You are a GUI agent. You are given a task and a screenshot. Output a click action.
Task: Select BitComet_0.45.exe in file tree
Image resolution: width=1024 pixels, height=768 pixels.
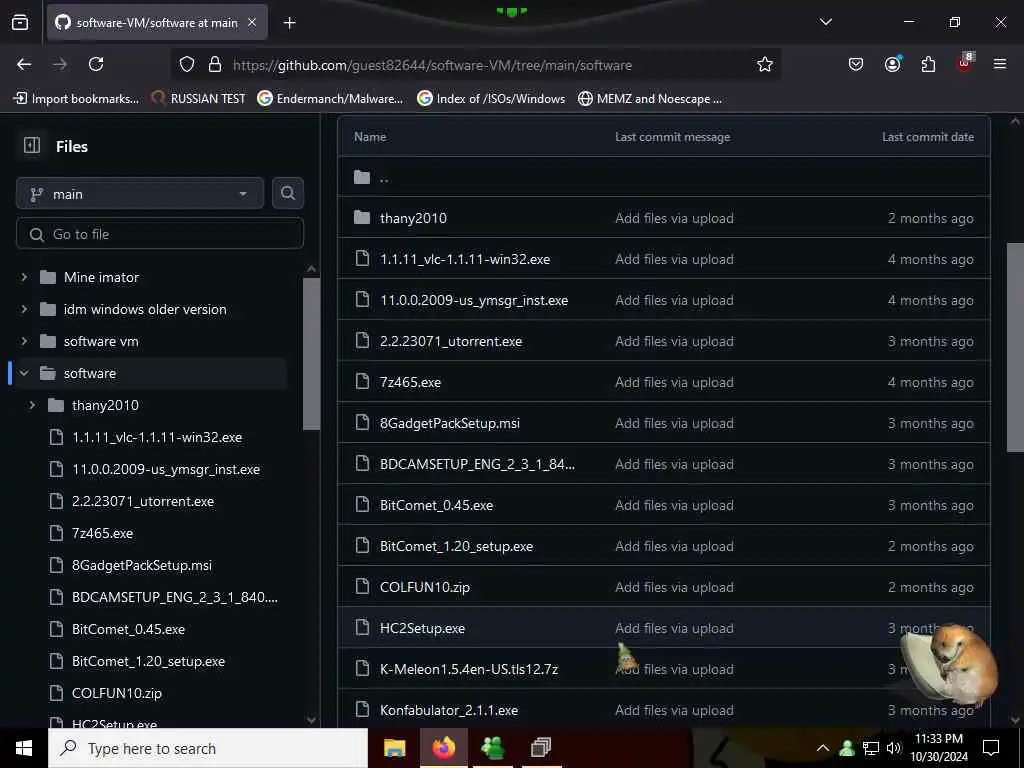129,629
